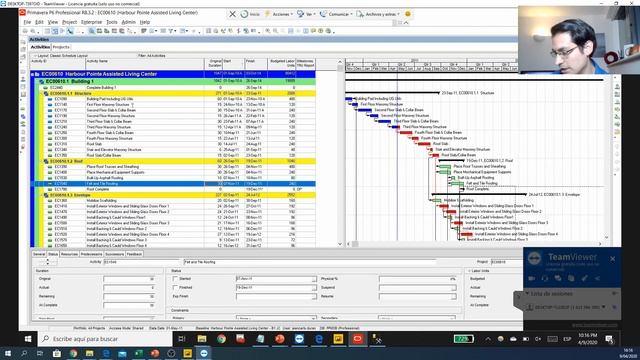640x360 pixels.
Task: Click the Windows Start button in remote taskbar
Action: pyautogui.click(x=28, y=339)
